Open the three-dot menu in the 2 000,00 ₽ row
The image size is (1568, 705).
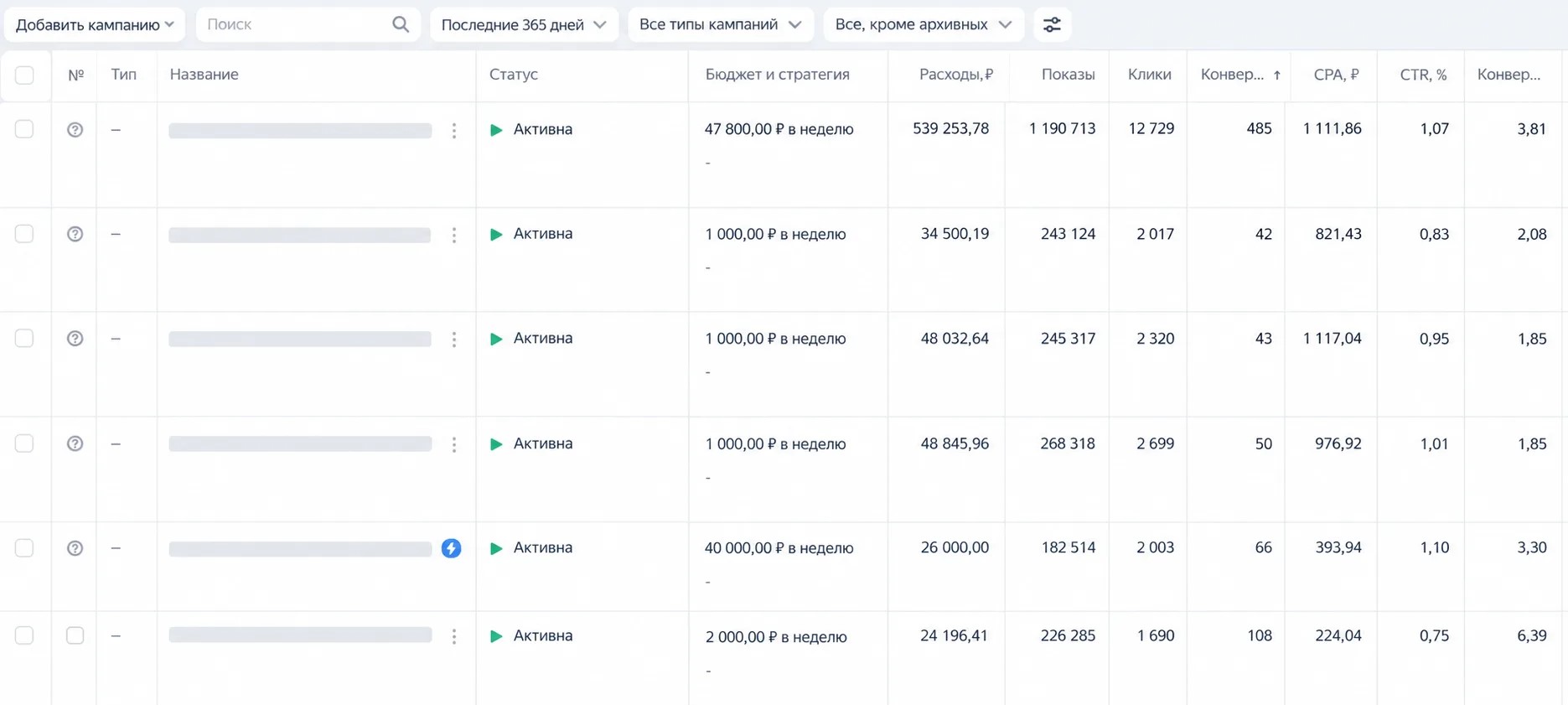click(x=454, y=636)
